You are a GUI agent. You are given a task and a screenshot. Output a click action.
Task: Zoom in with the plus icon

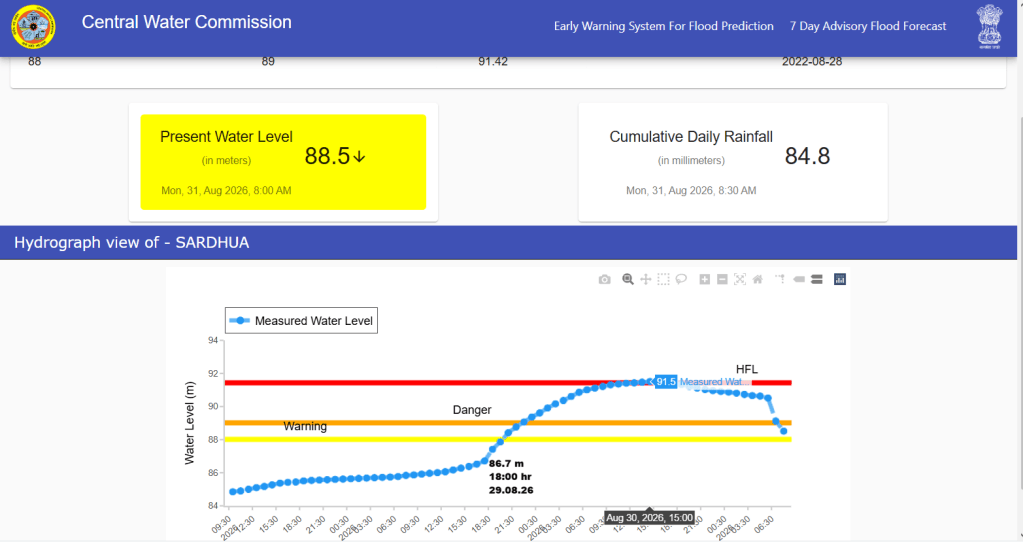[705, 279]
